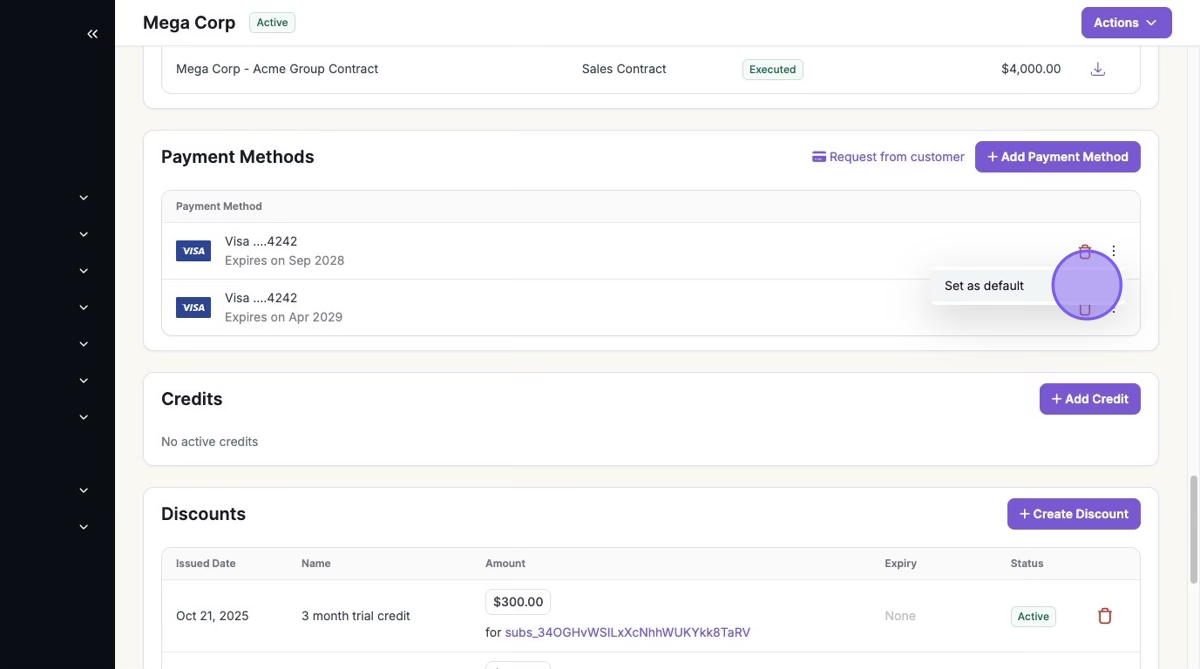Viewport: 1200px width, 669px height.
Task: Click the None expiry value
Action: [x=900, y=616]
